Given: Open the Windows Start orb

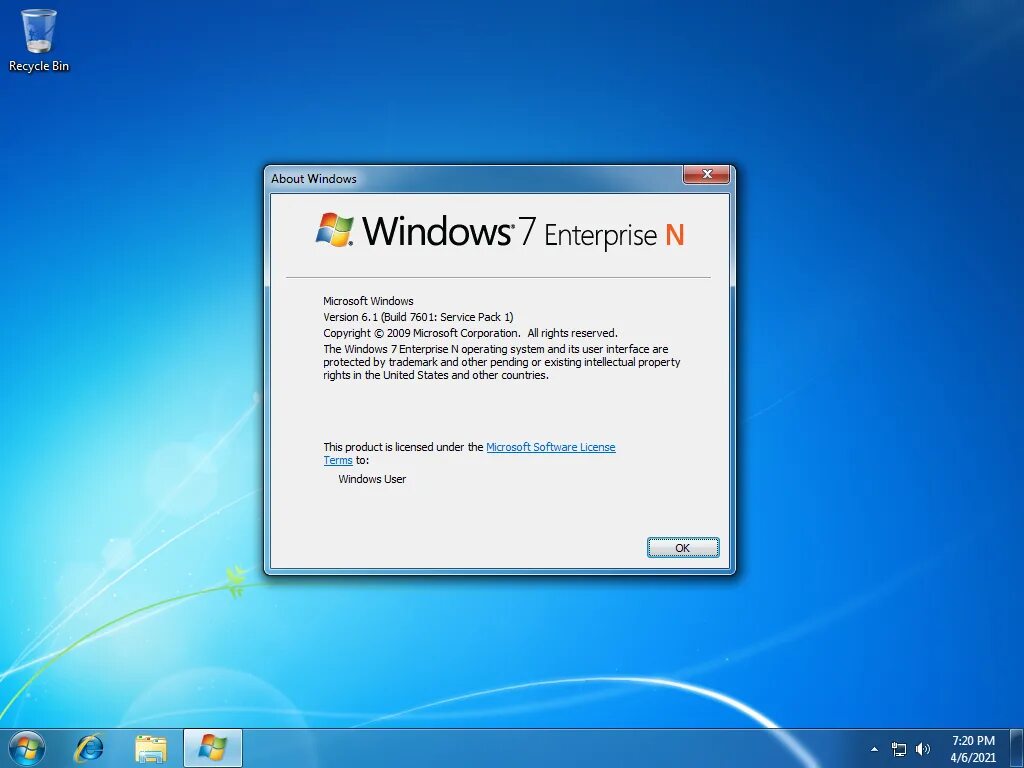Looking at the screenshot, I should click(x=27, y=748).
